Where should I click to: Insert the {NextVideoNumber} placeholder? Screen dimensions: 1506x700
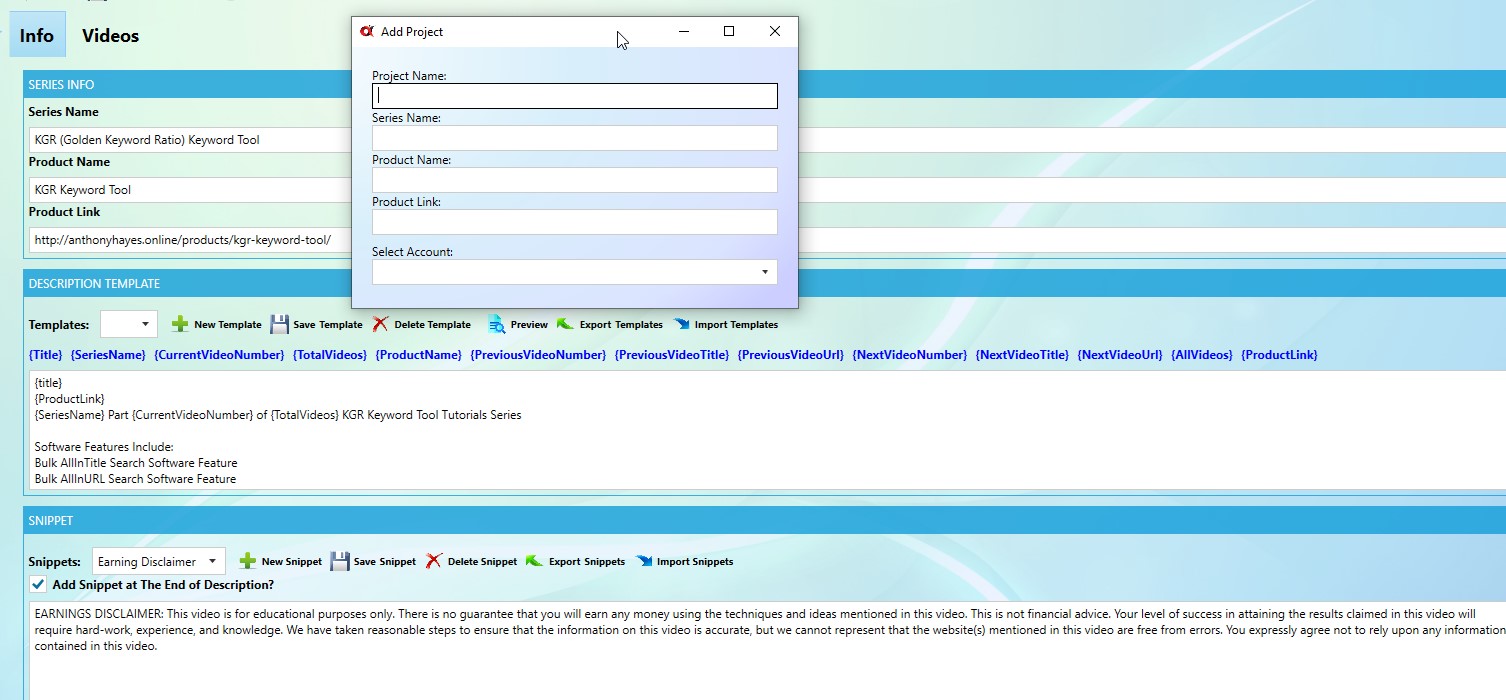tap(910, 355)
